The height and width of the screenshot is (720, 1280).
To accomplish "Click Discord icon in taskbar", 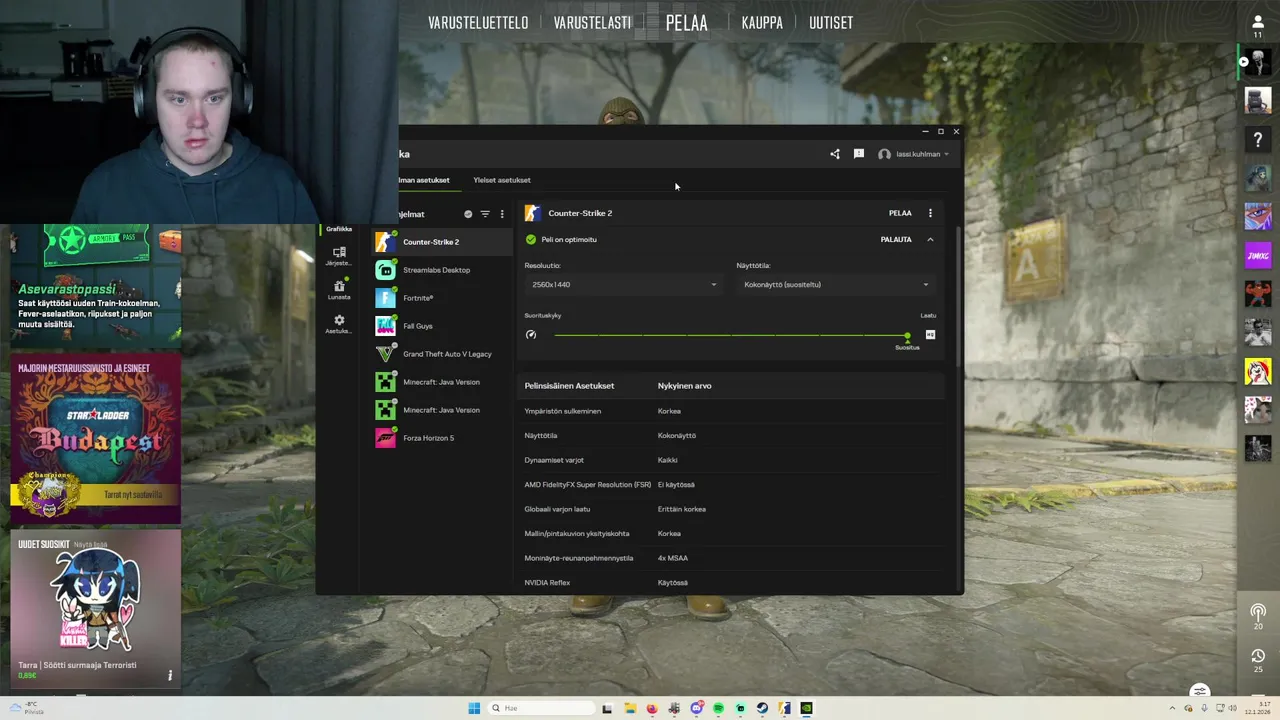I will [696, 708].
